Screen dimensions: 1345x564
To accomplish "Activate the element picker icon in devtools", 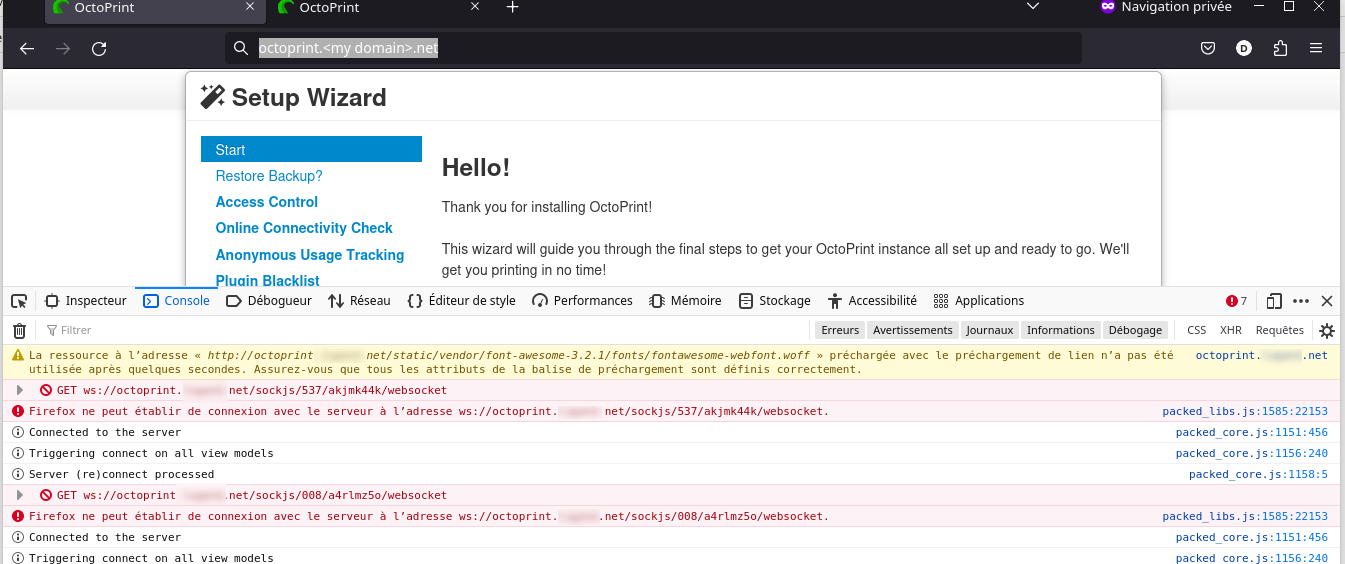I will coord(19,301).
